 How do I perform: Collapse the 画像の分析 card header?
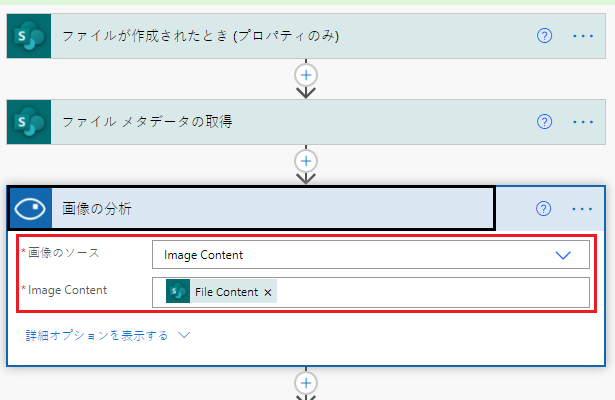tap(252, 208)
